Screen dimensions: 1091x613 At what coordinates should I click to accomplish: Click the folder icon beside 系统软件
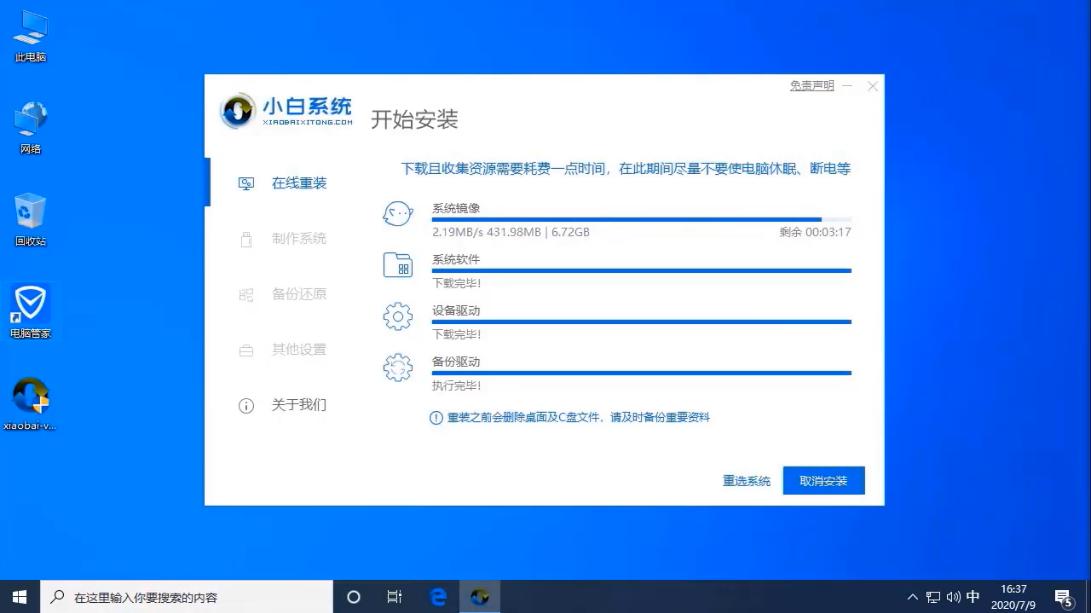397,264
